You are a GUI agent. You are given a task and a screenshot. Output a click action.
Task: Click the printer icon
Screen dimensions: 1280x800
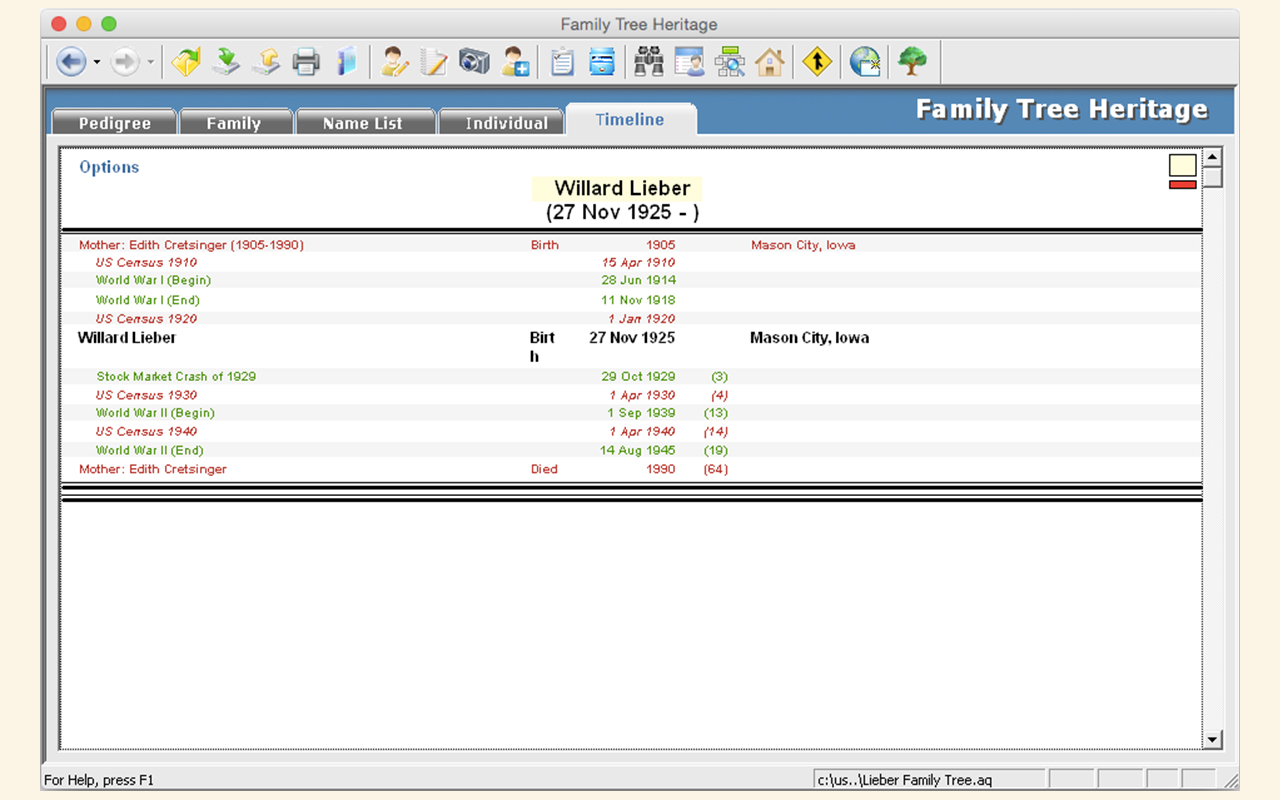tap(306, 62)
